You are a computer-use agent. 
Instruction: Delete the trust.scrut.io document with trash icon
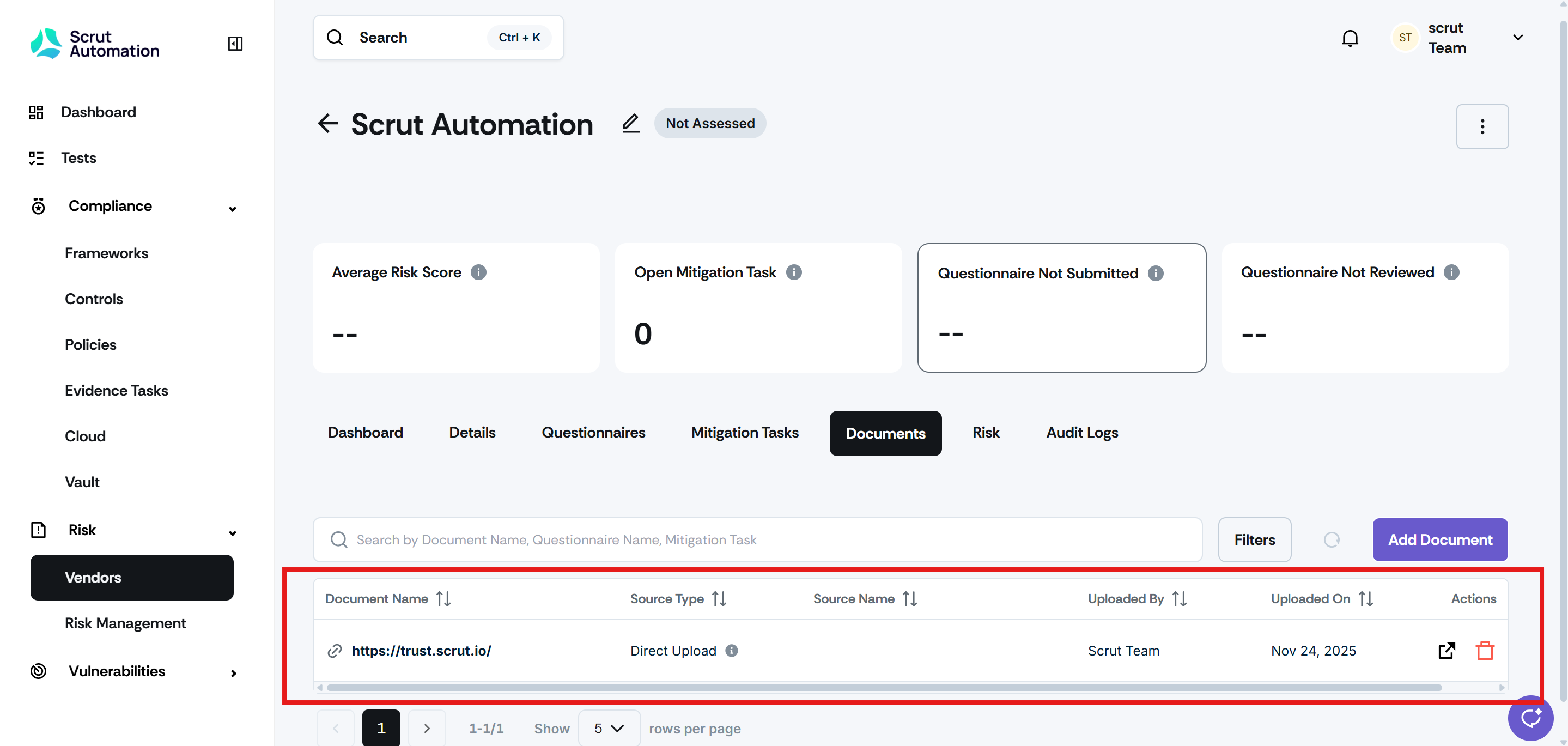click(1485, 651)
